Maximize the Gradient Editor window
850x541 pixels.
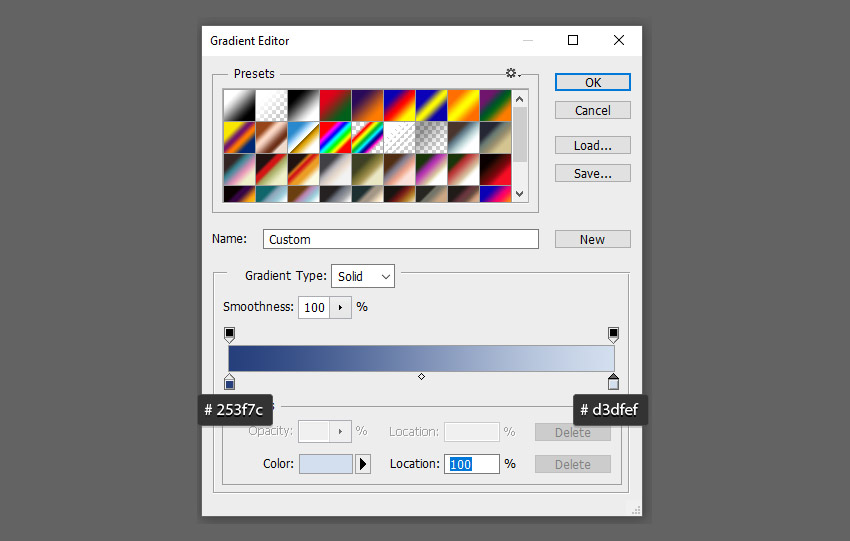tap(572, 40)
